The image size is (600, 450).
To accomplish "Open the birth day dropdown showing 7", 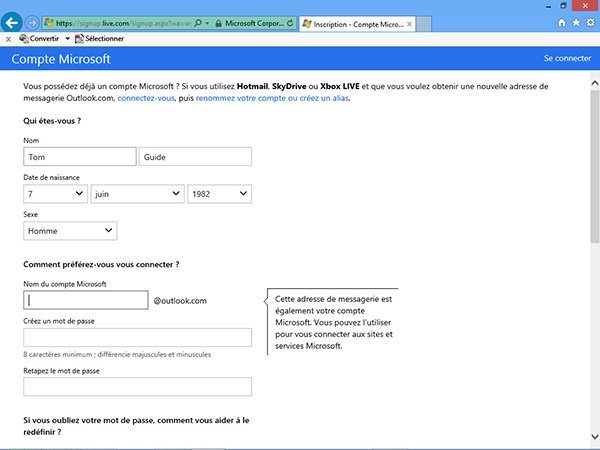I will (x=55, y=194).
